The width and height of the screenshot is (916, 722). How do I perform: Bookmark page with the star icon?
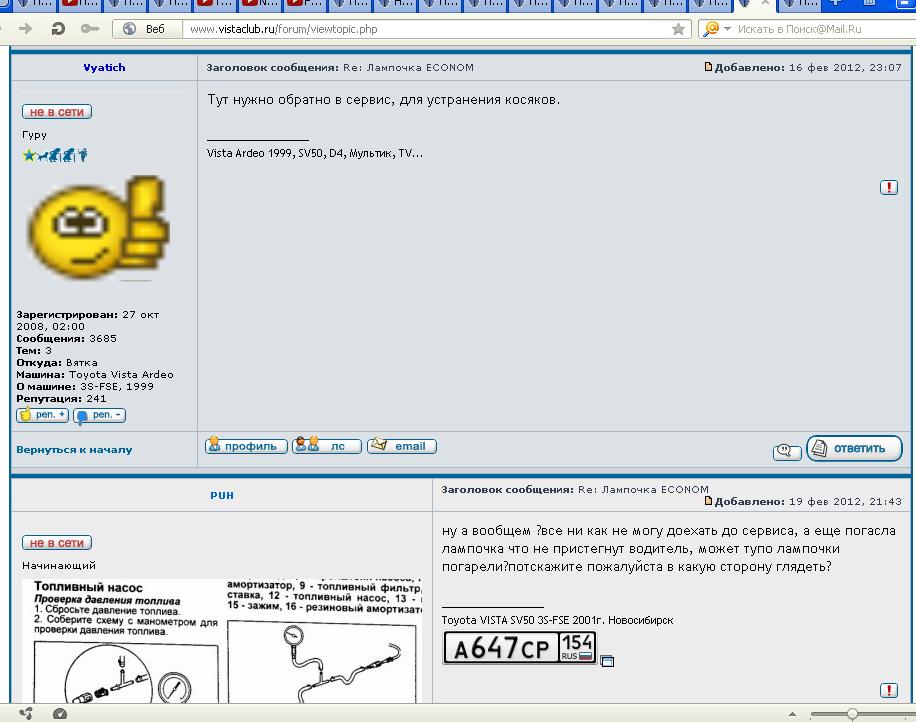click(x=679, y=29)
